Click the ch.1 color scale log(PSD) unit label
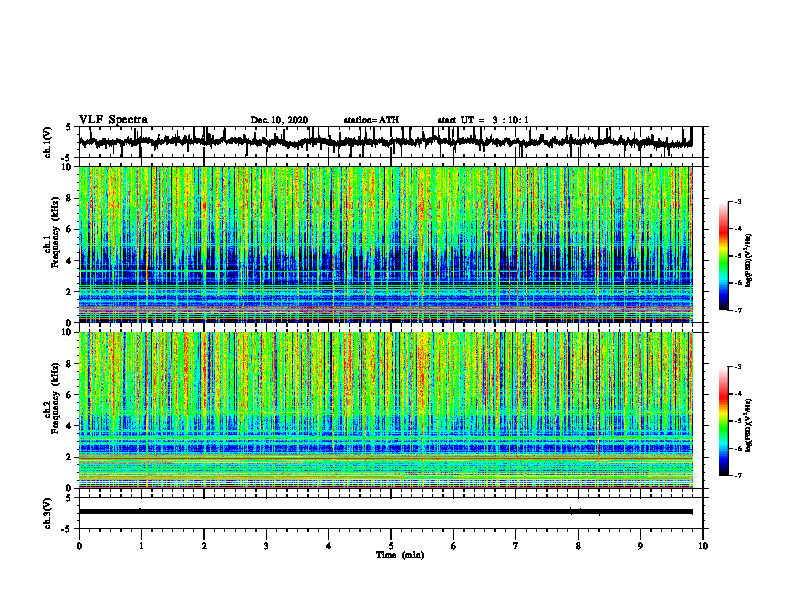 [749, 261]
